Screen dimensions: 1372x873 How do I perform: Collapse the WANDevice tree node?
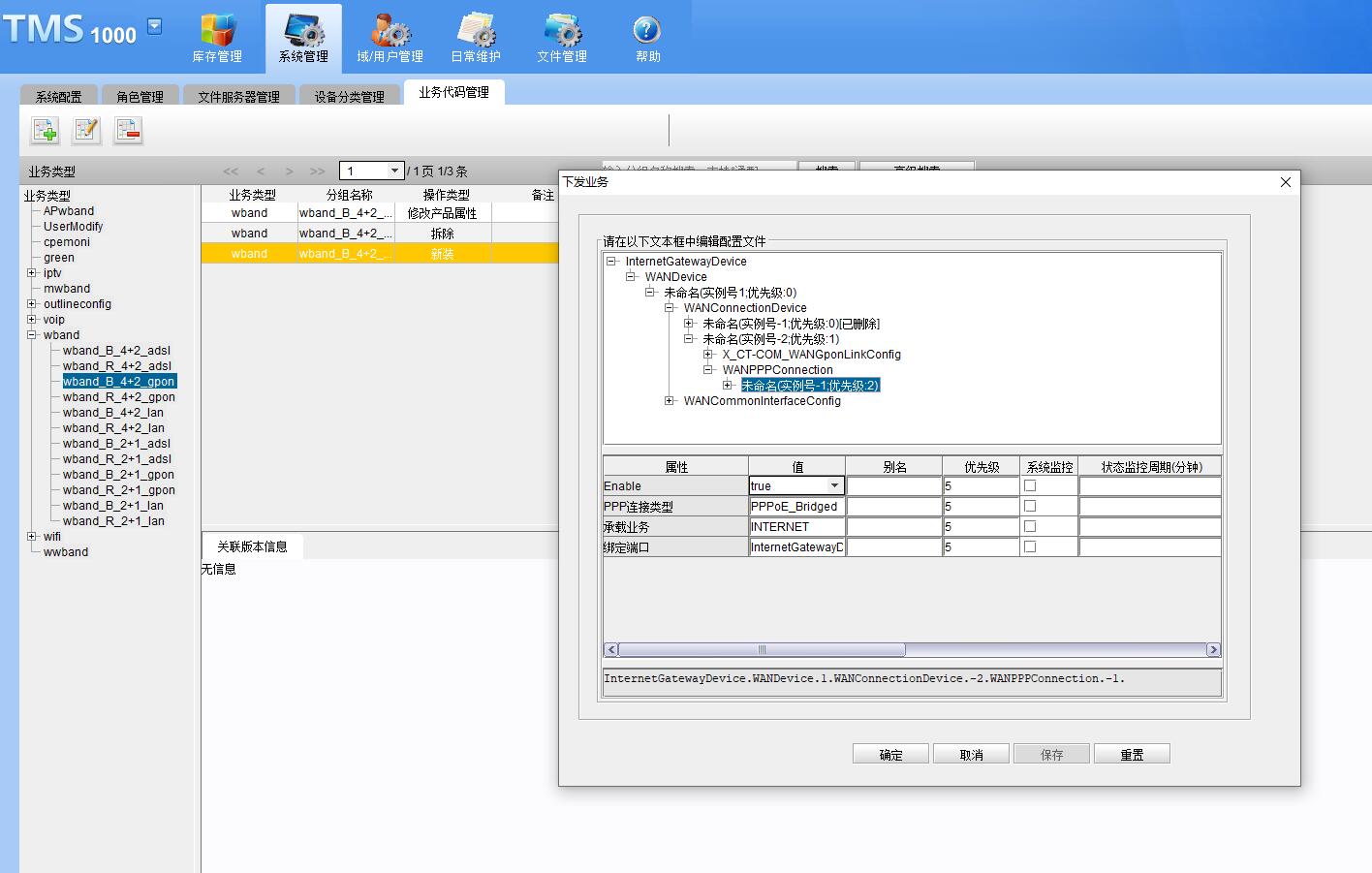631,277
